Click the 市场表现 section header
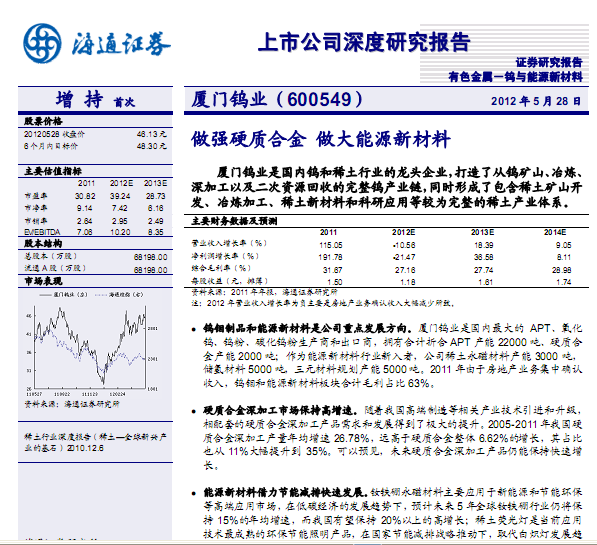This screenshot has height=545, width=597. [x=43, y=281]
